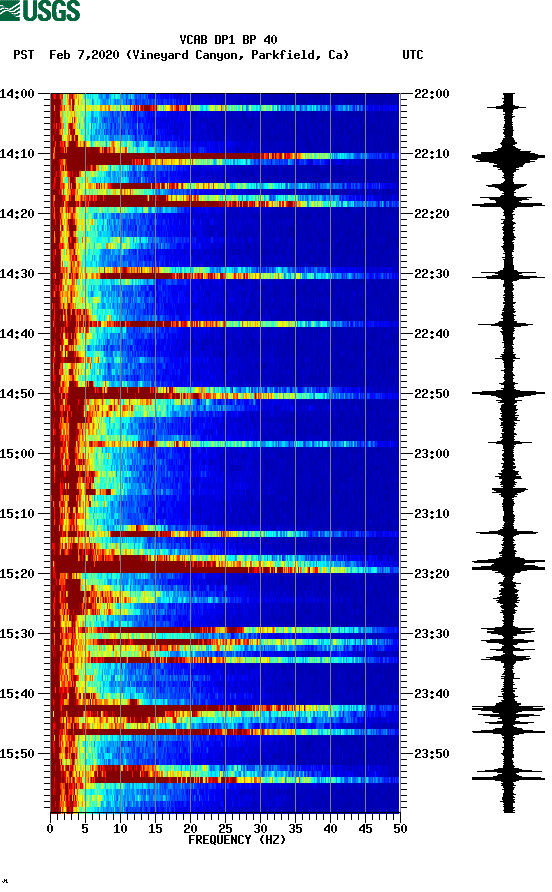Click the 22:20 UTC time label
The height and width of the screenshot is (892, 552).
point(432,214)
